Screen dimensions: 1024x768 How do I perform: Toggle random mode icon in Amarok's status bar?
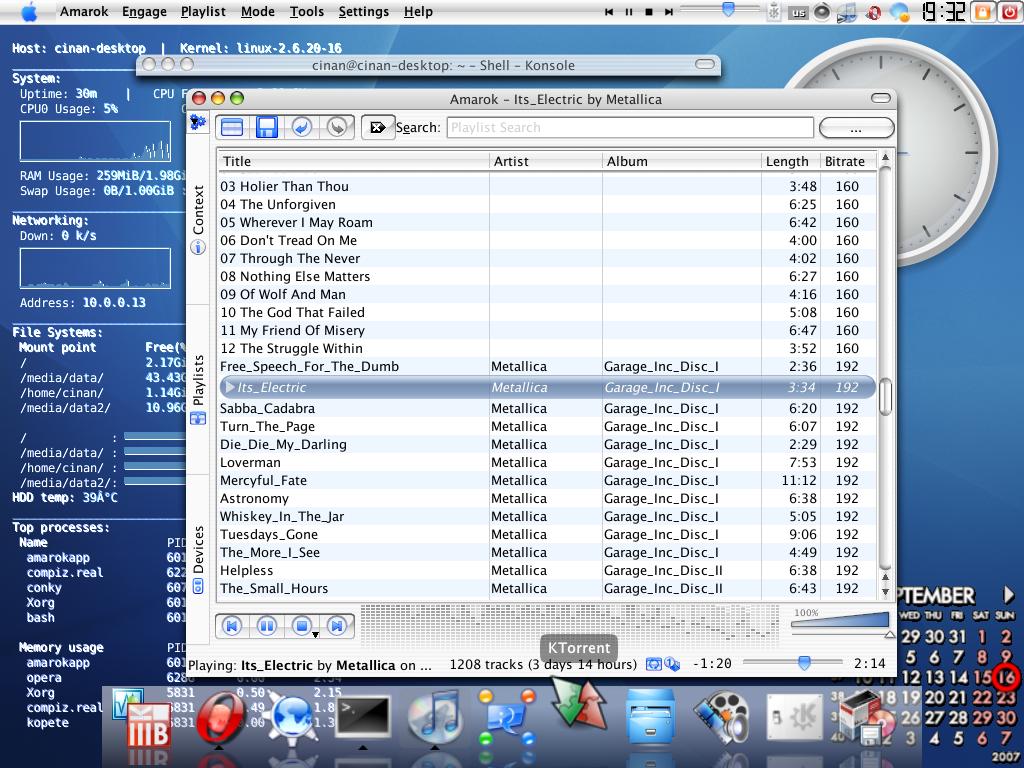coord(672,665)
